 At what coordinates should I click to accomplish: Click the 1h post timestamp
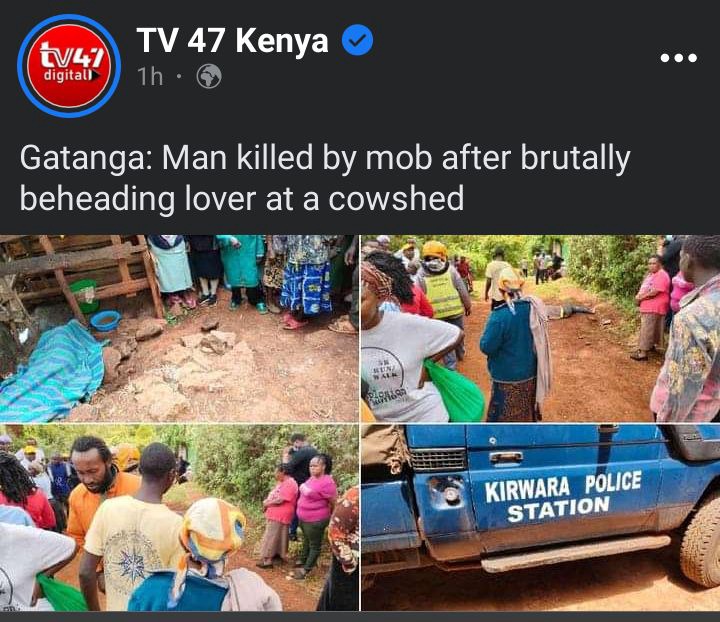point(150,76)
